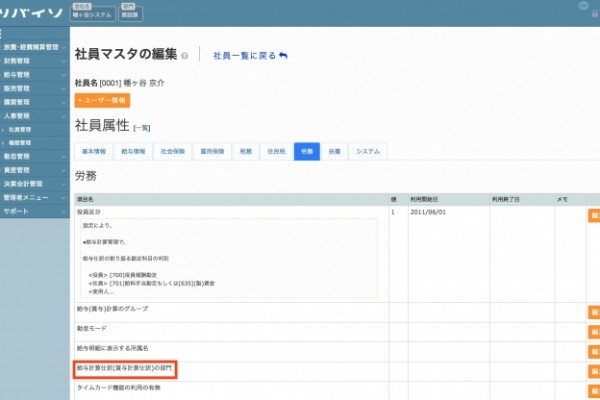The width and height of the screenshot is (600, 400).
Task: Open the 会社名 幡ヶ谷システム selector
Action: pyautogui.click(x=93, y=12)
